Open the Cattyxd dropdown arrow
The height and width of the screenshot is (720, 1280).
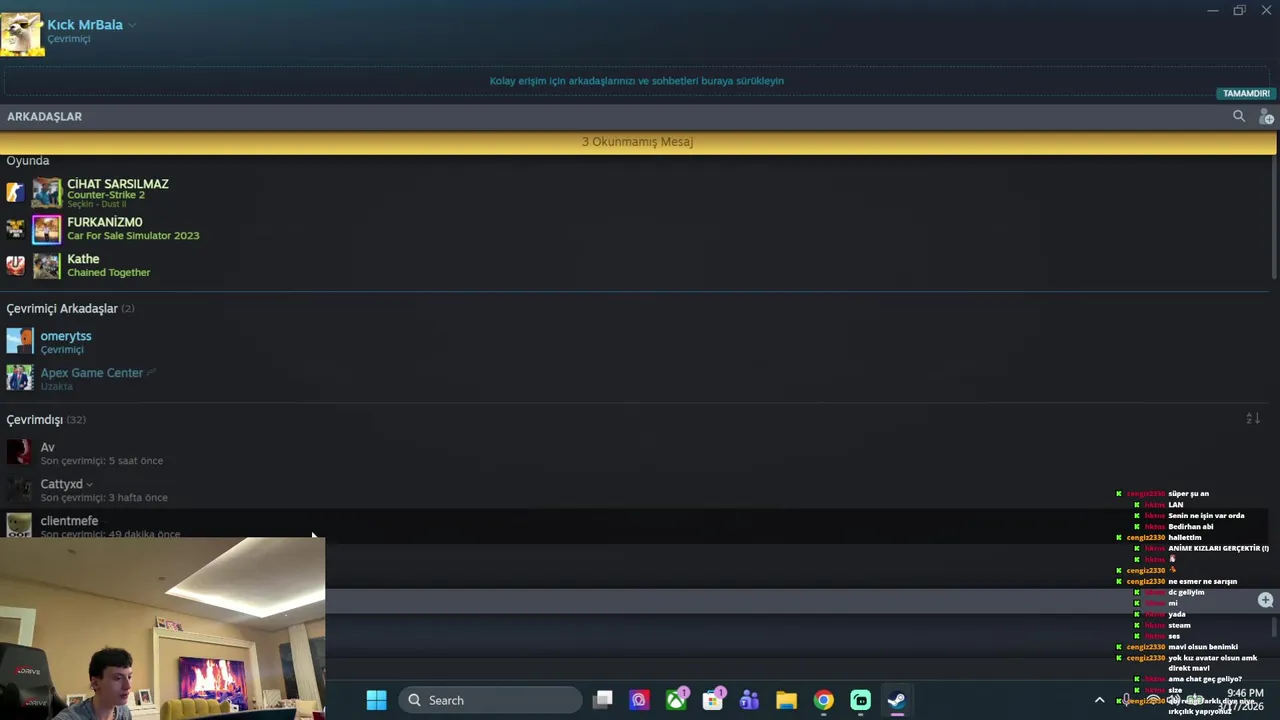tap(89, 485)
